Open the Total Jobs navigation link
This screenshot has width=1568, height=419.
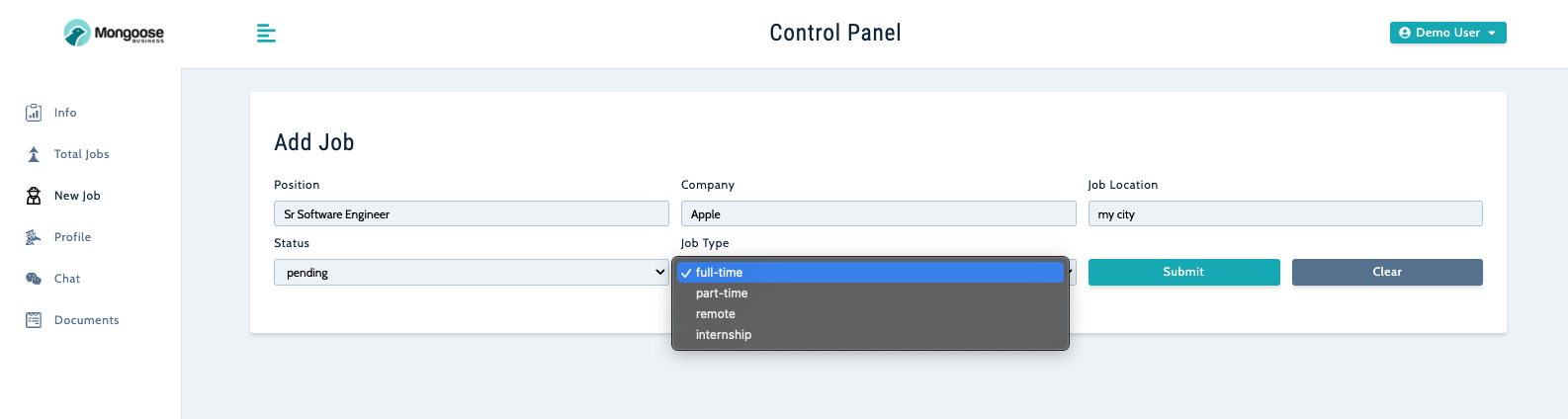coord(82,154)
